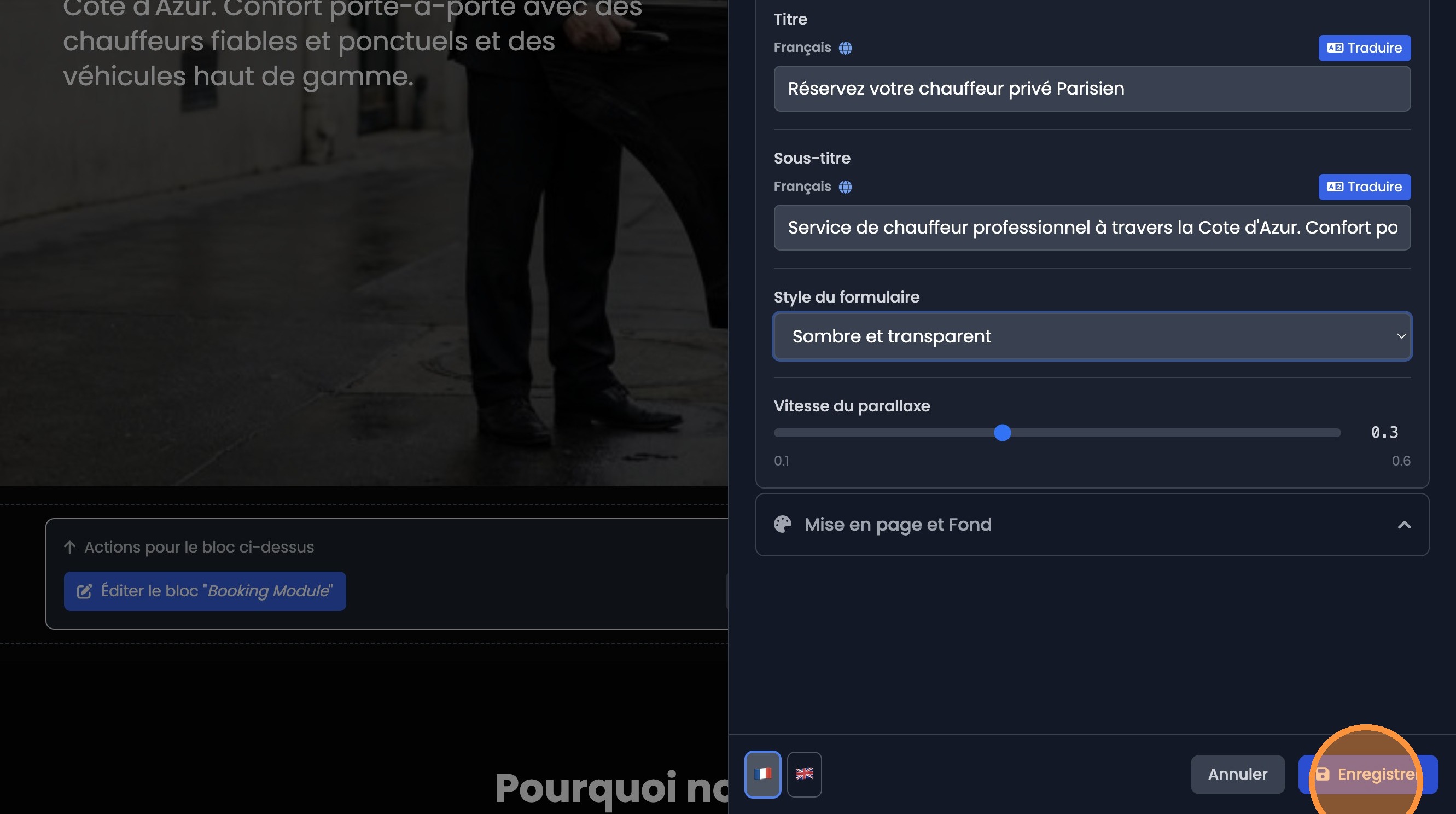The height and width of the screenshot is (814, 1456).
Task: Click the palette icon in Mise en page
Action: pyautogui.click(x=782, y=525)
